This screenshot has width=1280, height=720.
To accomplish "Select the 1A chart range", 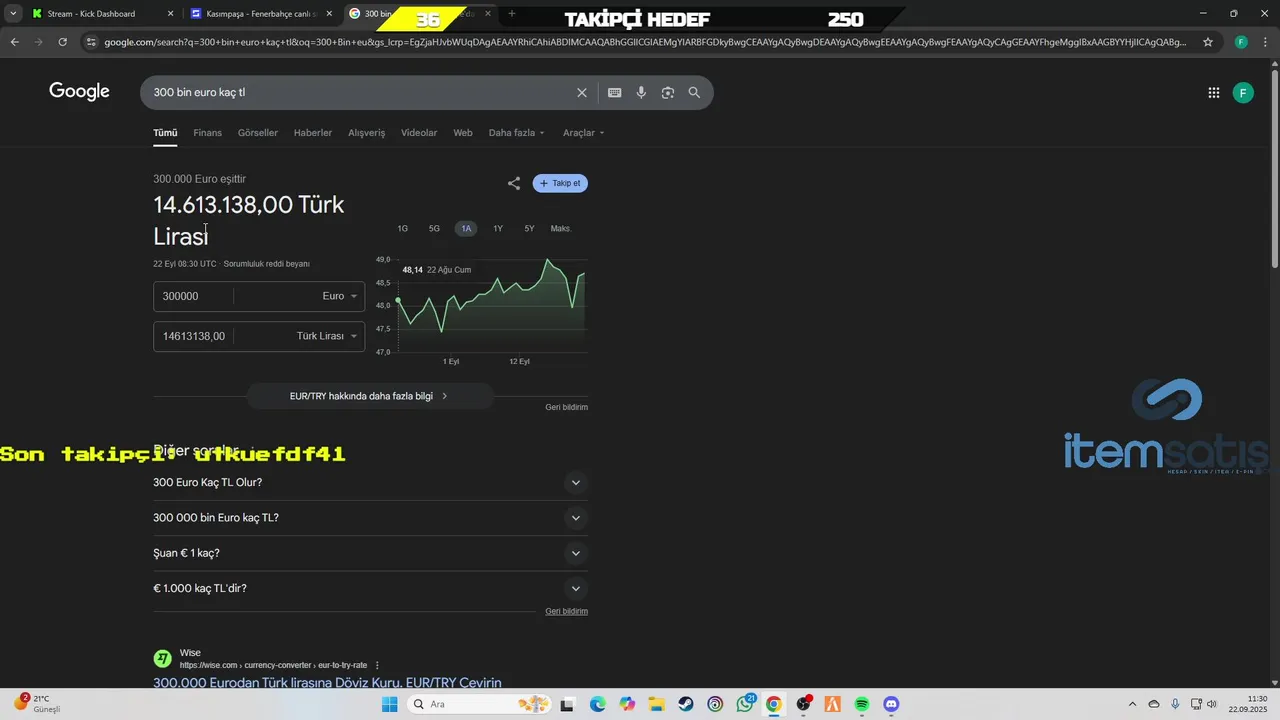I will [466, 229].
